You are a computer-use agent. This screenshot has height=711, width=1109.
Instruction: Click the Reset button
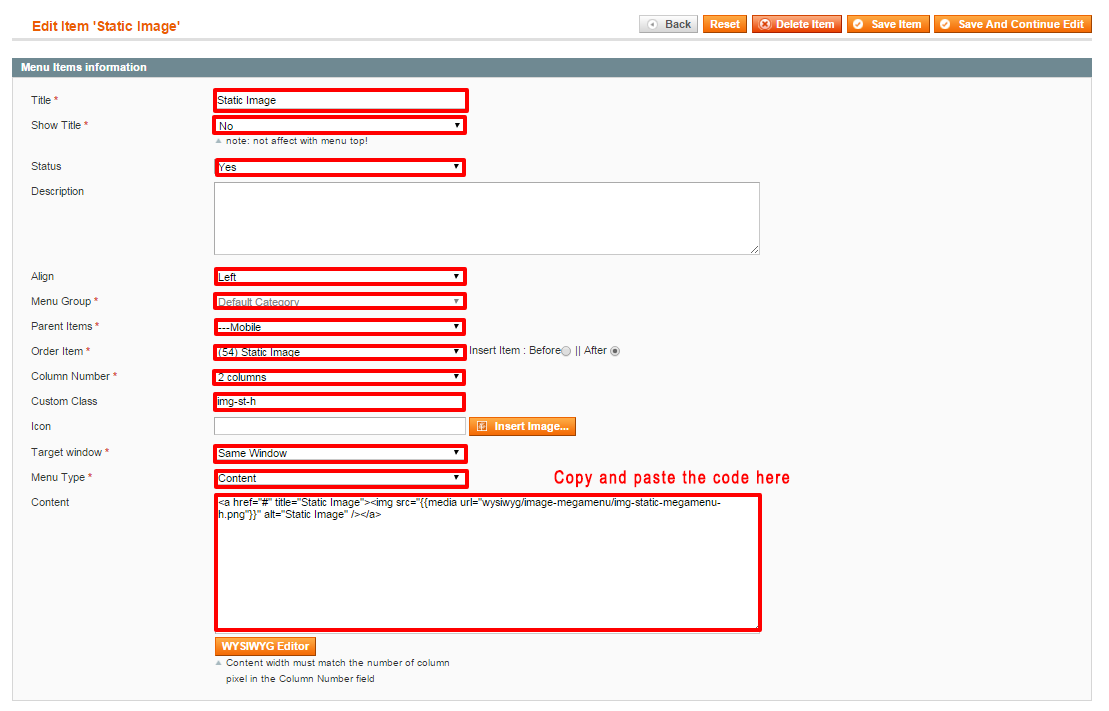click(724, 24)
